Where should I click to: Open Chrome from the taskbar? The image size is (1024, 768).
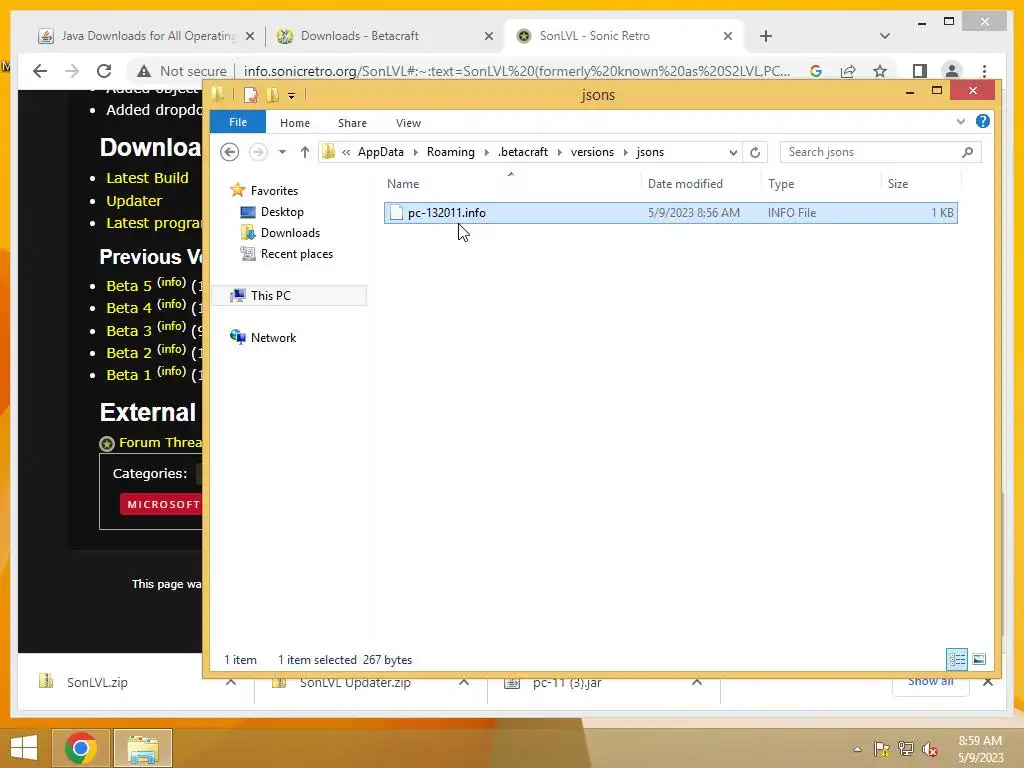[81, 748]
